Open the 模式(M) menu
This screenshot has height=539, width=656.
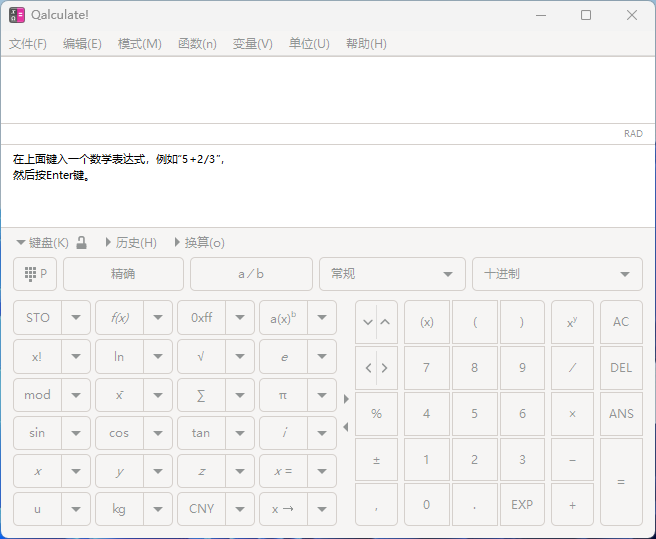pos(140,44)
